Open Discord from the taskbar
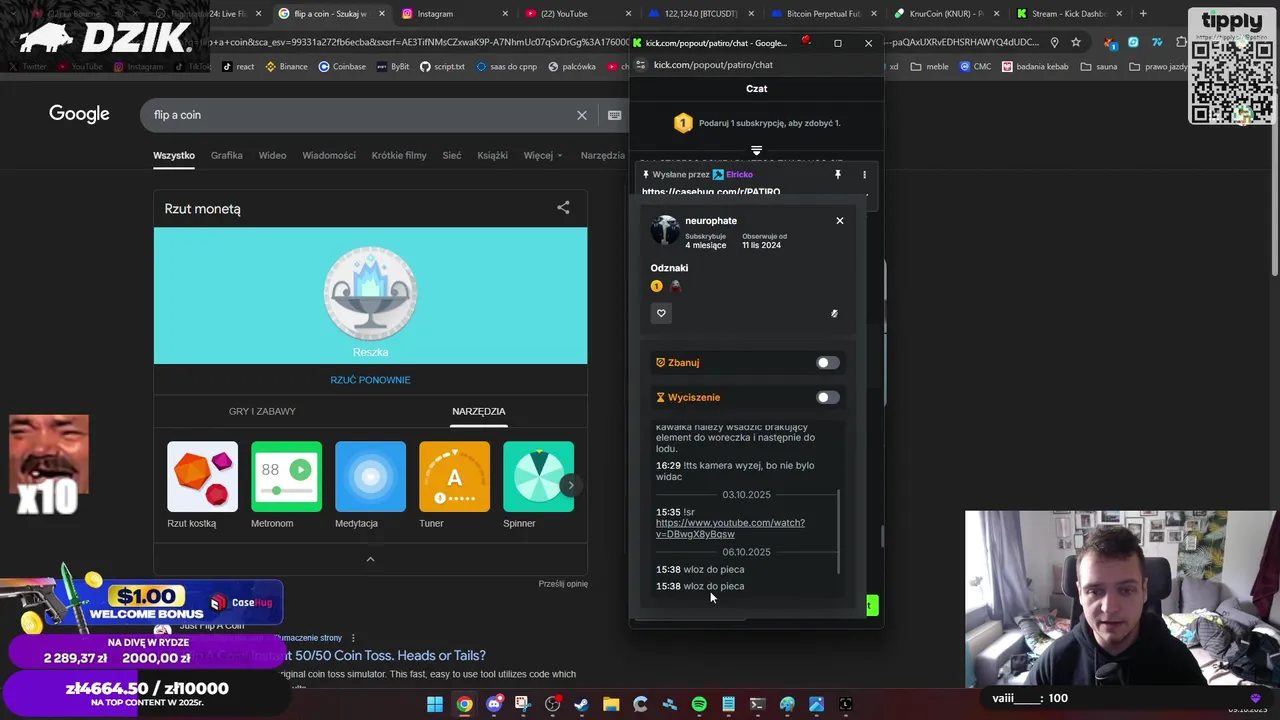Viewport: 1280px width, 720px height. 494,705
